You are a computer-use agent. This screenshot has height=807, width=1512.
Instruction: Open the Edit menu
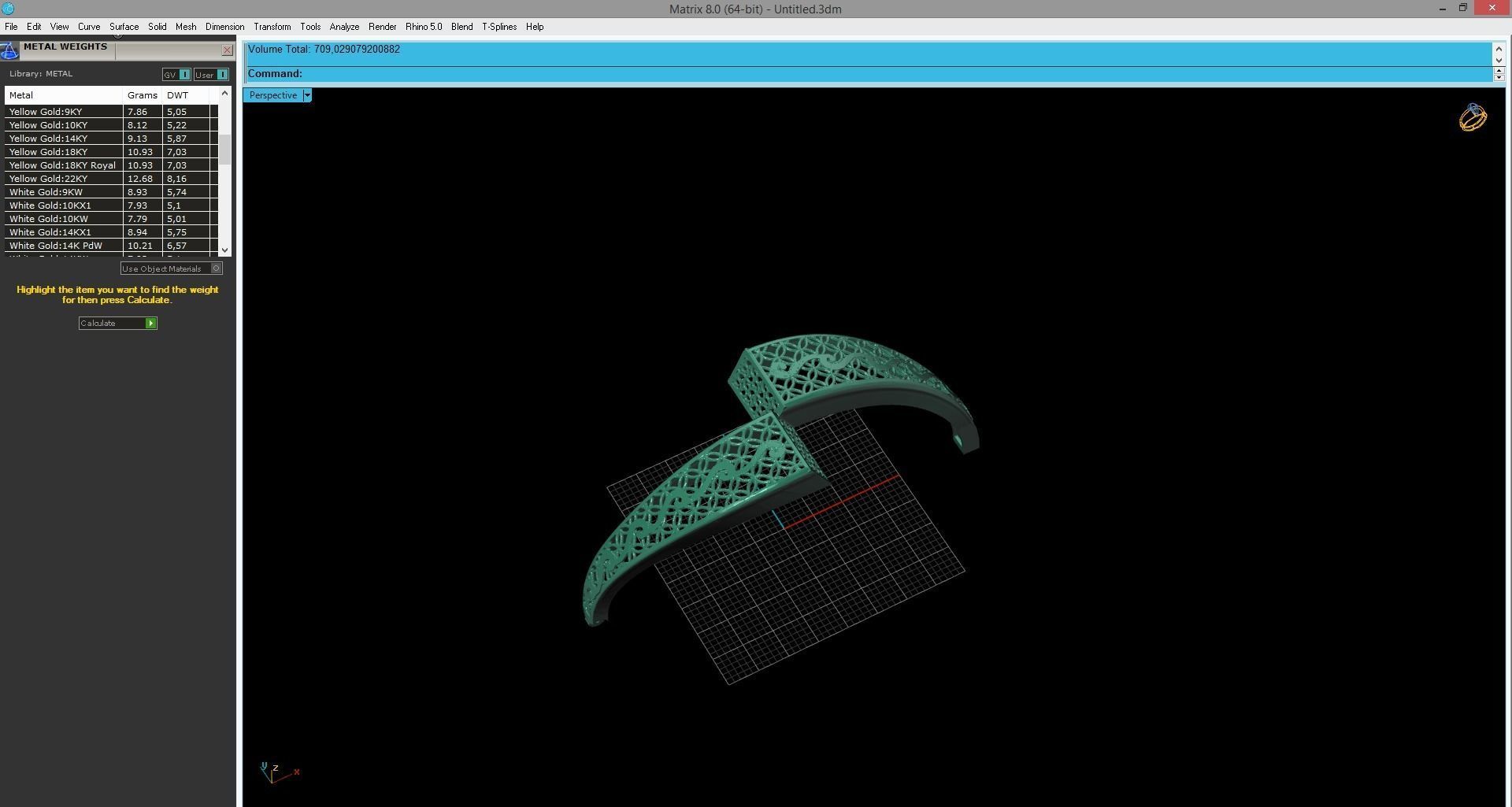[x=34, y=27]
